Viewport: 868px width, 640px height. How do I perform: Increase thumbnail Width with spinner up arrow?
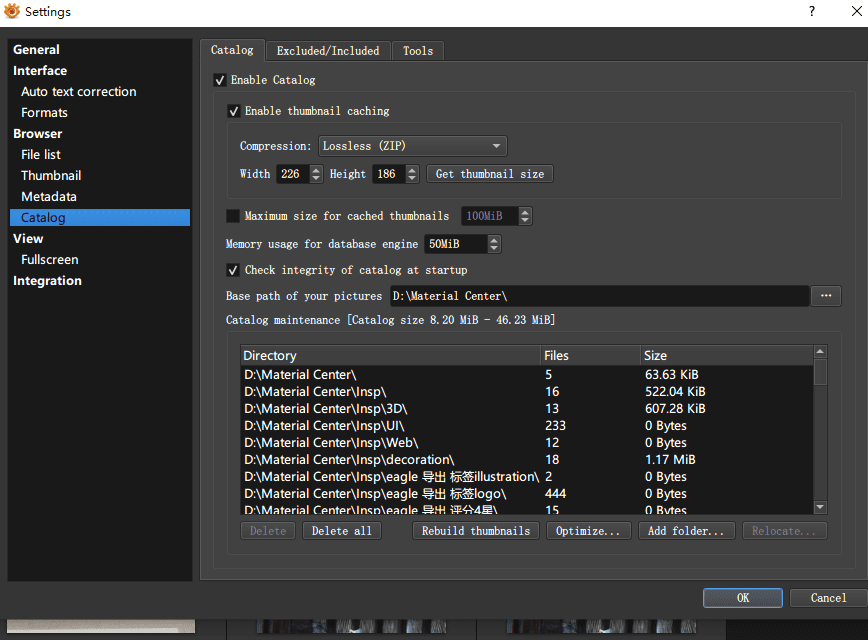pyautogui.click(x=316, y=170)
